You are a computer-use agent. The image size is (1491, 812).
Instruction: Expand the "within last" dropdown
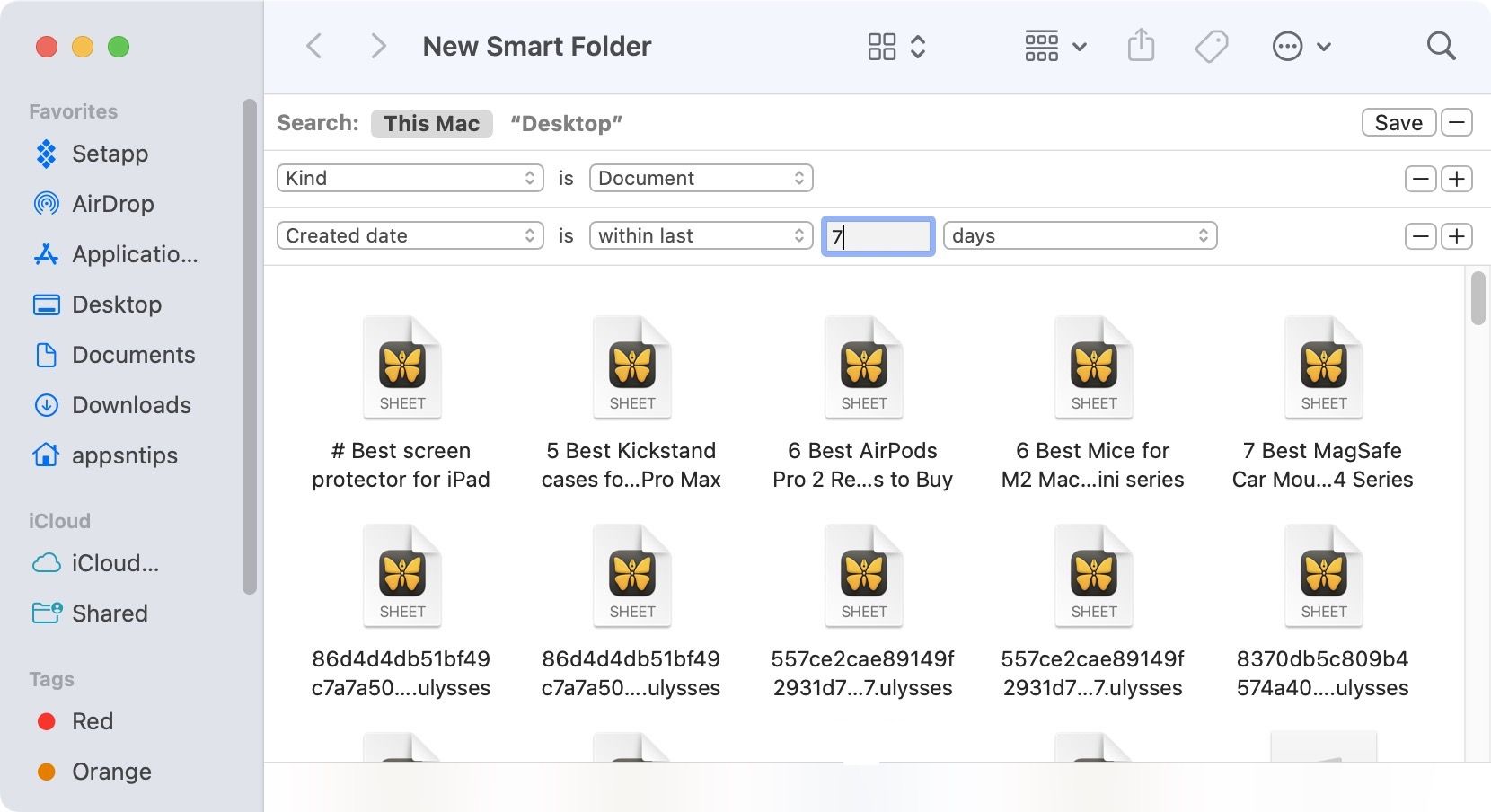pos(701,235)
